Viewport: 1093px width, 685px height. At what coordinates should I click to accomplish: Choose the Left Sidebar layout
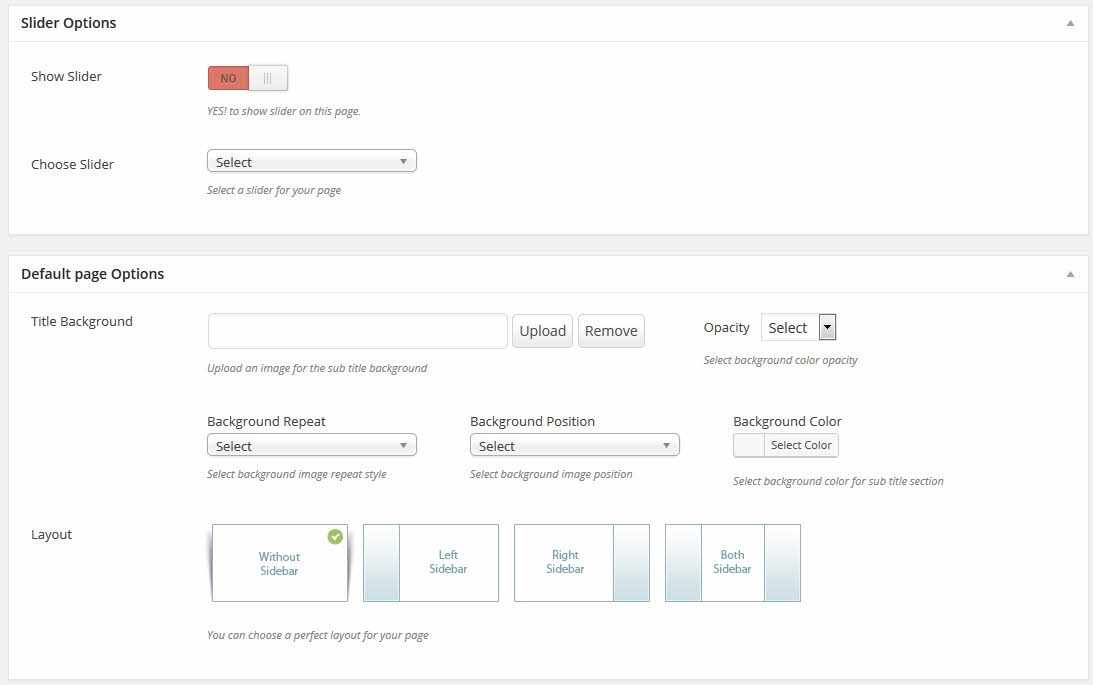click(x=431, y=563)
